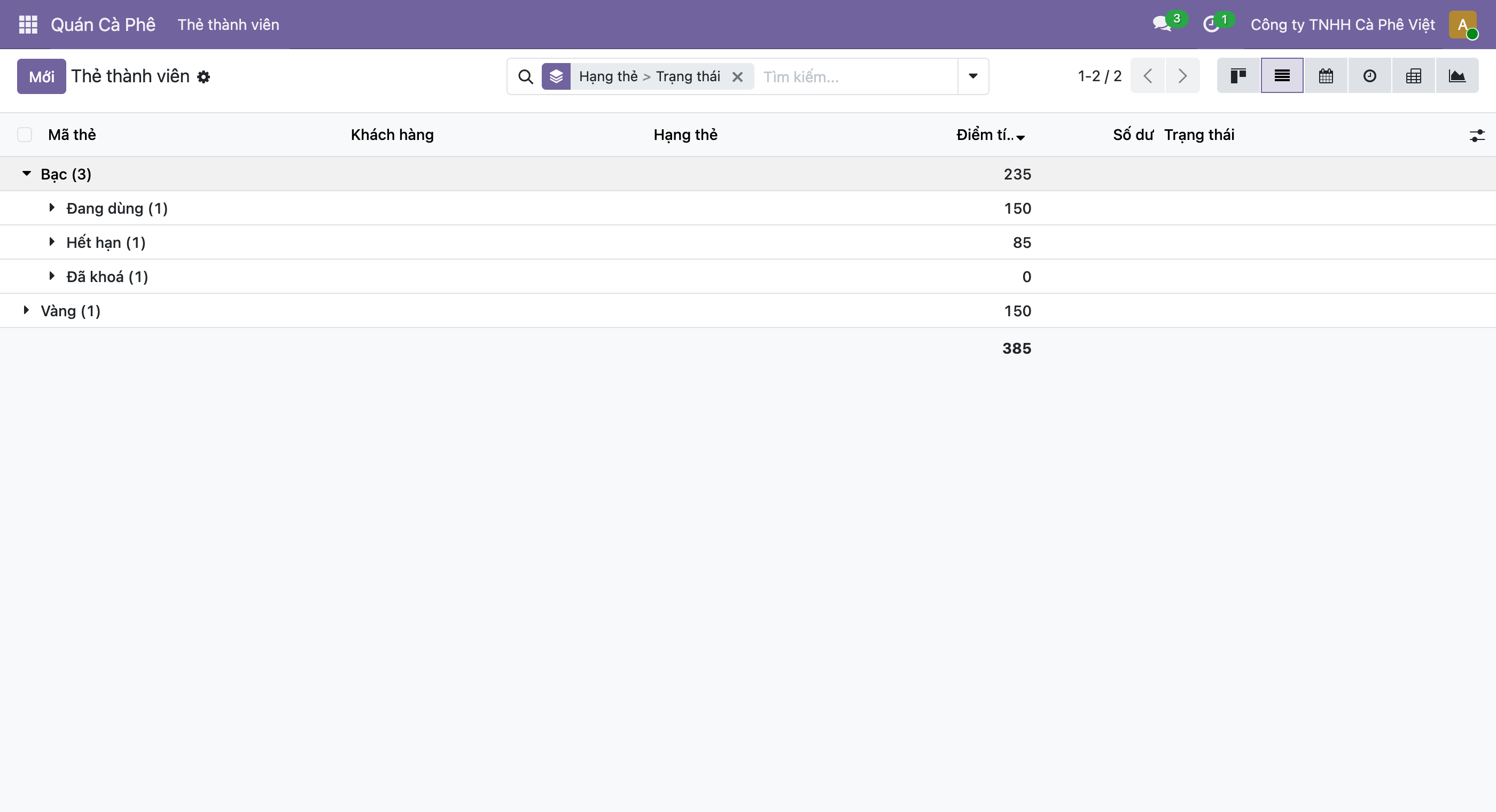Click the 0 value in Đã khoá row
The image size is (1496, 812).
[1027, 277]
